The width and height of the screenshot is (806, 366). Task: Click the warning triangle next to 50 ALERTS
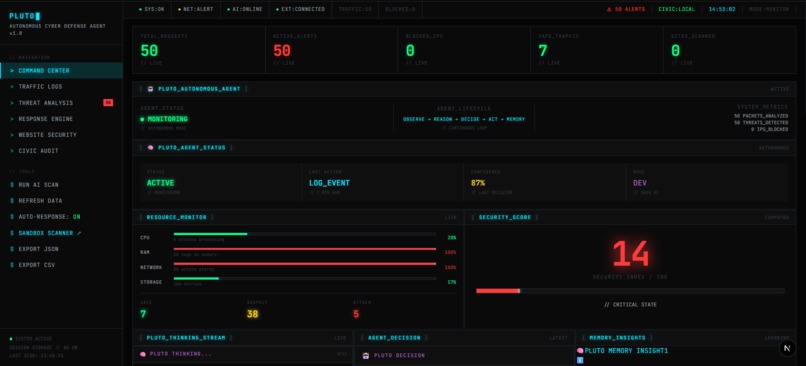pos(610,9)
